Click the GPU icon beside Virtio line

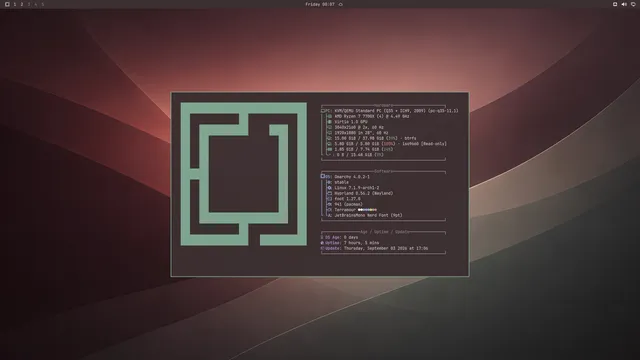[329, 122]
